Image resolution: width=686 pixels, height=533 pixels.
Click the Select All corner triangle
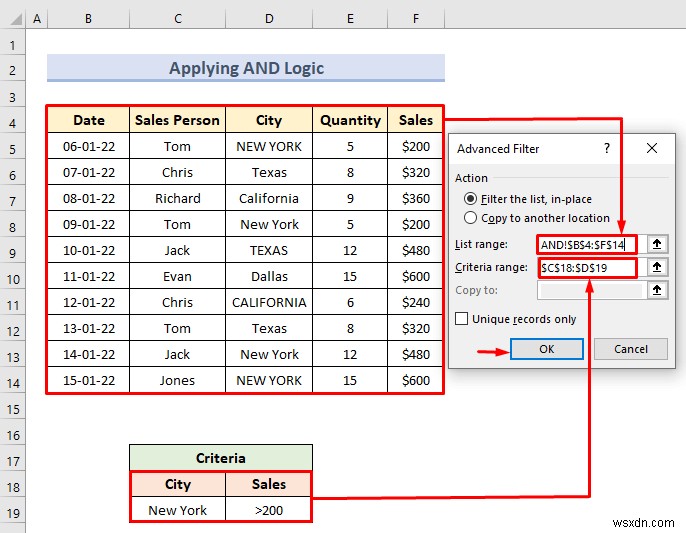16,19
